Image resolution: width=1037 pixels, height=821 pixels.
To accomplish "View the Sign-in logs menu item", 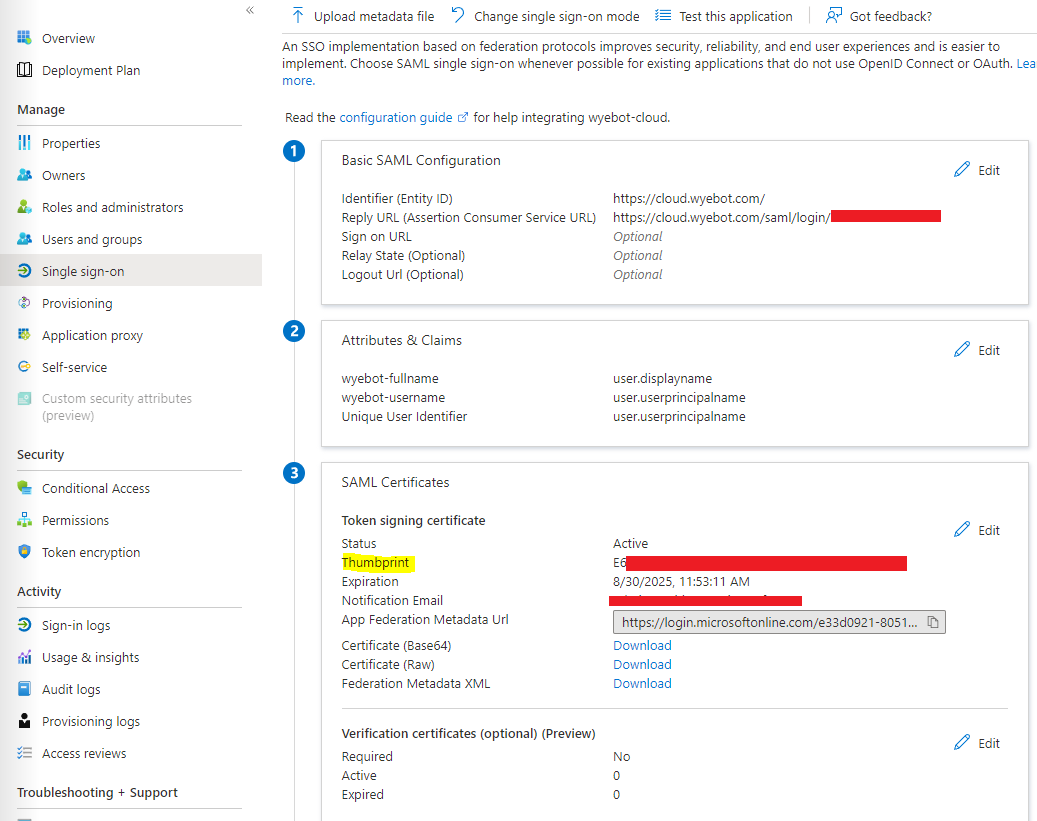I will [76, 625].
